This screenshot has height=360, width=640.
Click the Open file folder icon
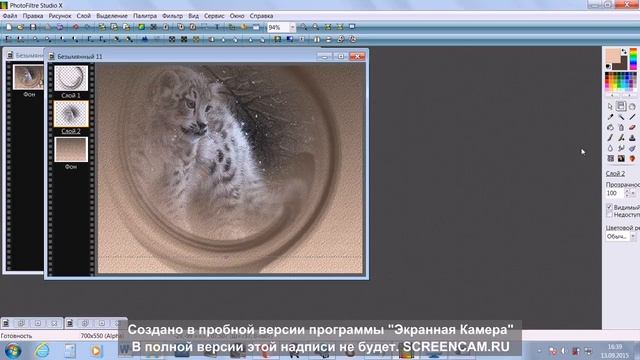pos(20,27)
